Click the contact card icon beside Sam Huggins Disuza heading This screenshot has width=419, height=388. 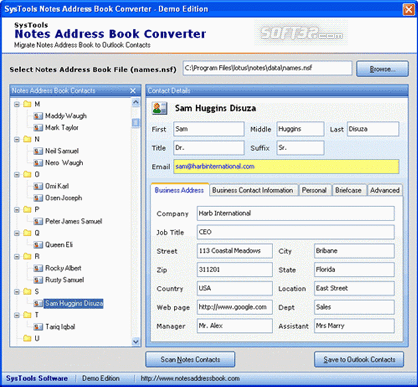coord(159,108)
